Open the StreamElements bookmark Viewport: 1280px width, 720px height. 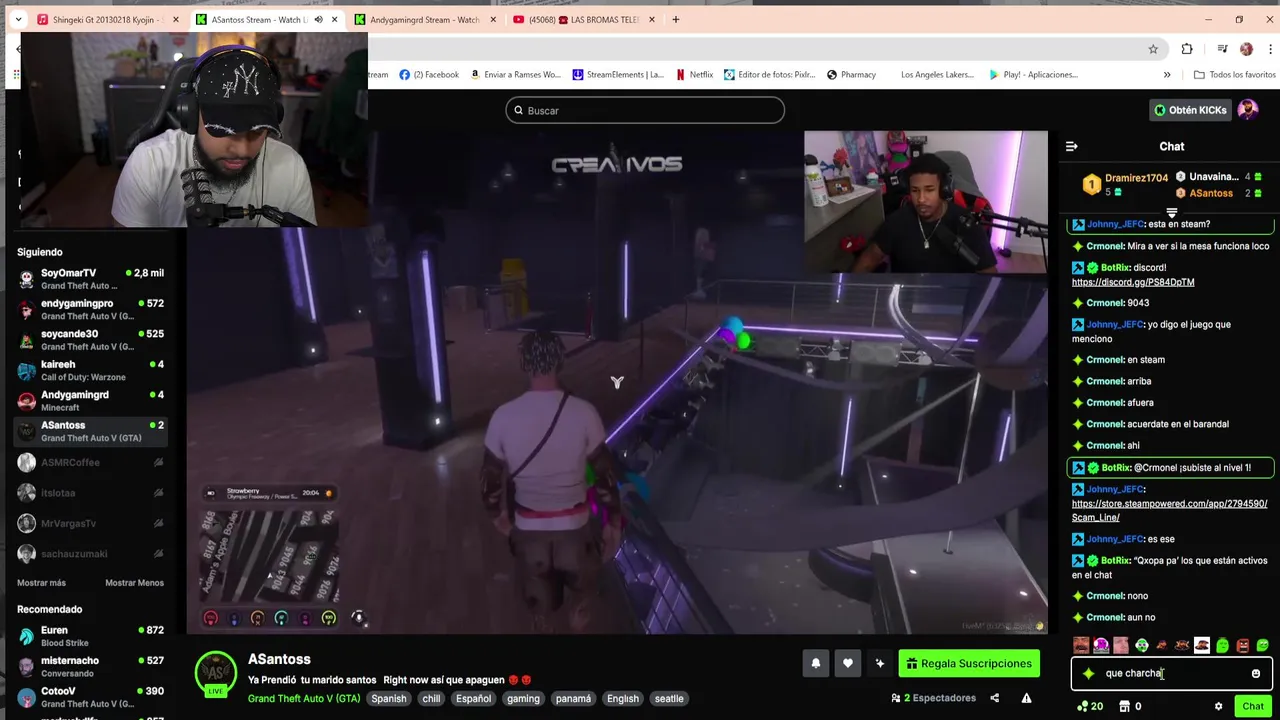[x=617, y=74]
